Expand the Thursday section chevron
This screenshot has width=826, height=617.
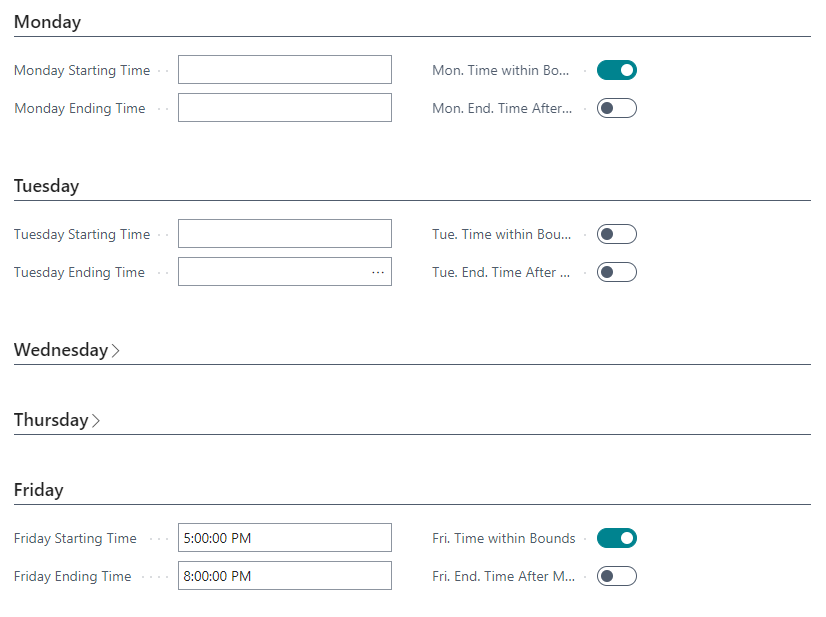click(x=96, y=420)
